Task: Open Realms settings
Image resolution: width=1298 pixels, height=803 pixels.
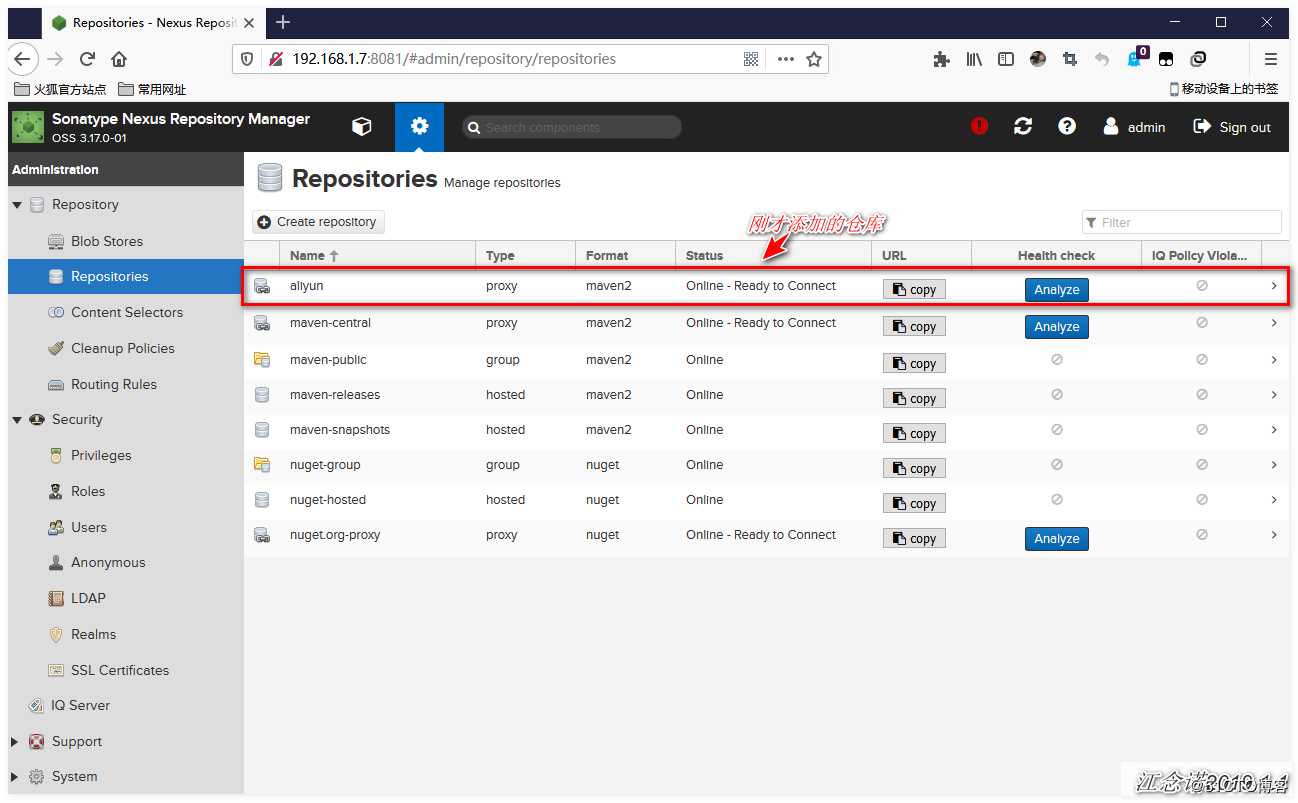Action: point(93,634)
